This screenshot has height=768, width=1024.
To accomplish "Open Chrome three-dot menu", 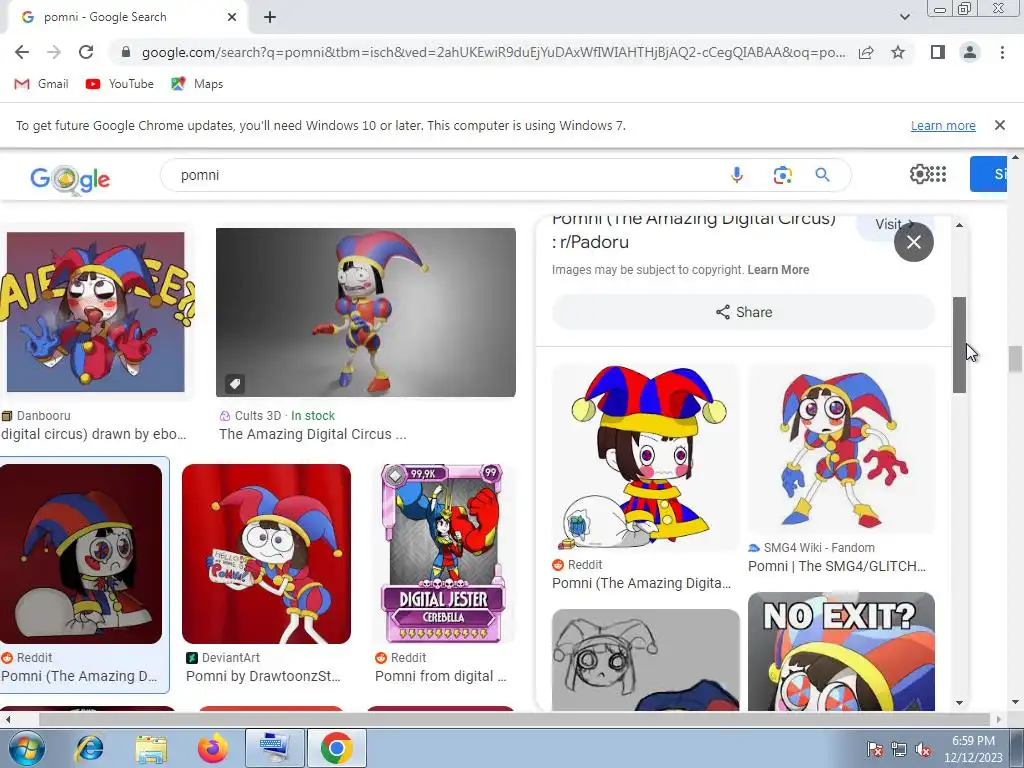I will tap(1002, 52).
